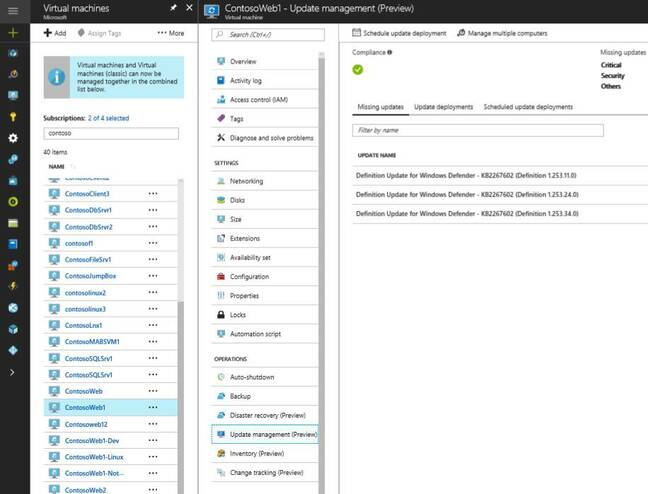Switch to the Scheduled update deployments tab
The width and height of the screenshot is (648, 494).
click(x=528, y=107)
